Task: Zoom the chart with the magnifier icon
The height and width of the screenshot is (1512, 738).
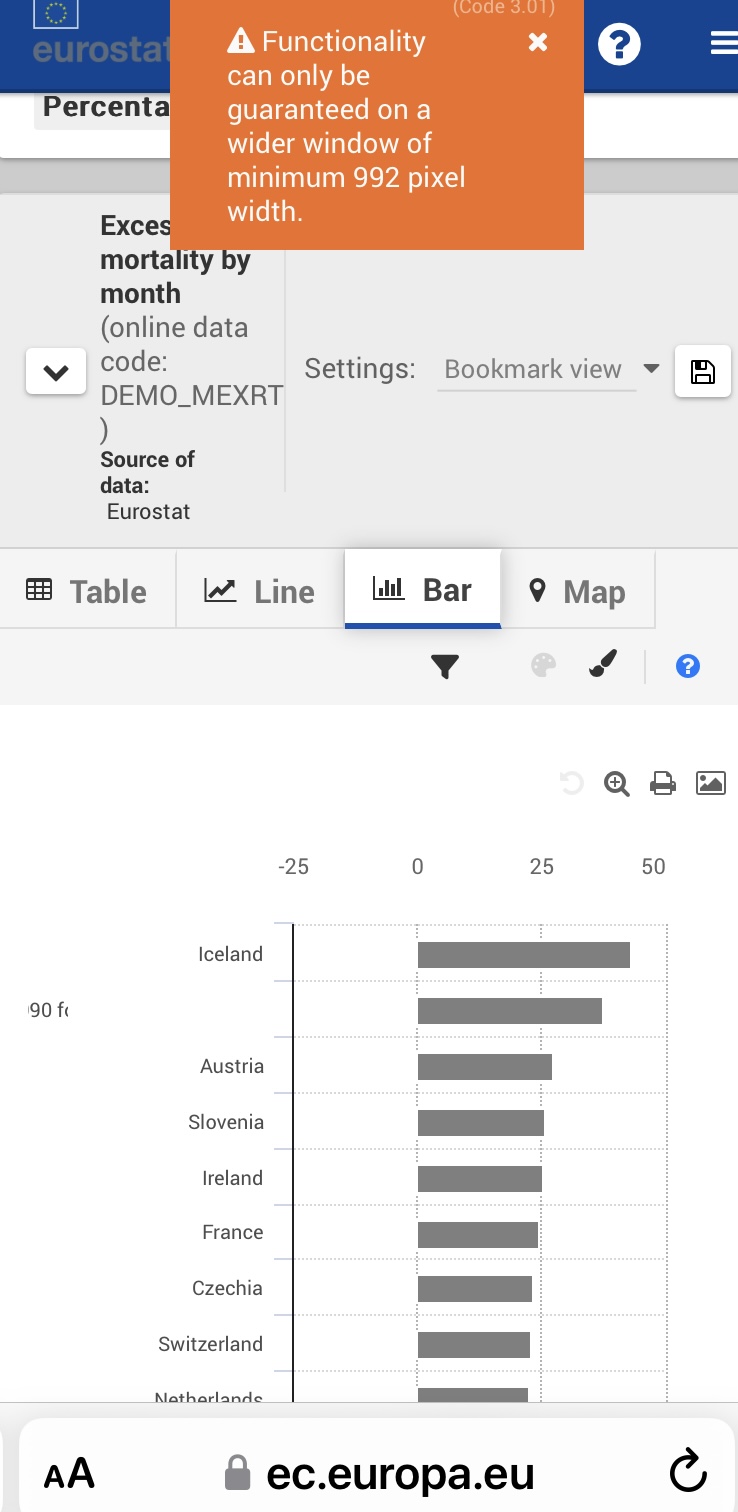Action: (x=617, y=784)
